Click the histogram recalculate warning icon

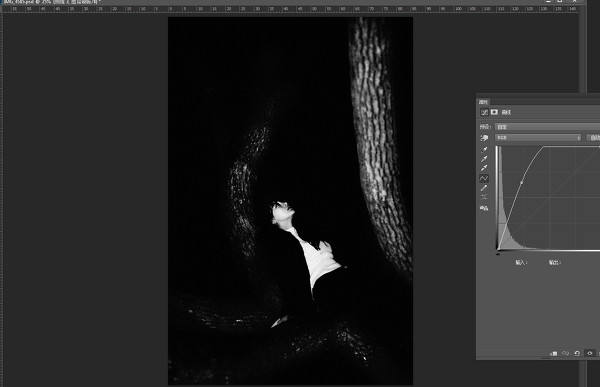tap(484, 208)
